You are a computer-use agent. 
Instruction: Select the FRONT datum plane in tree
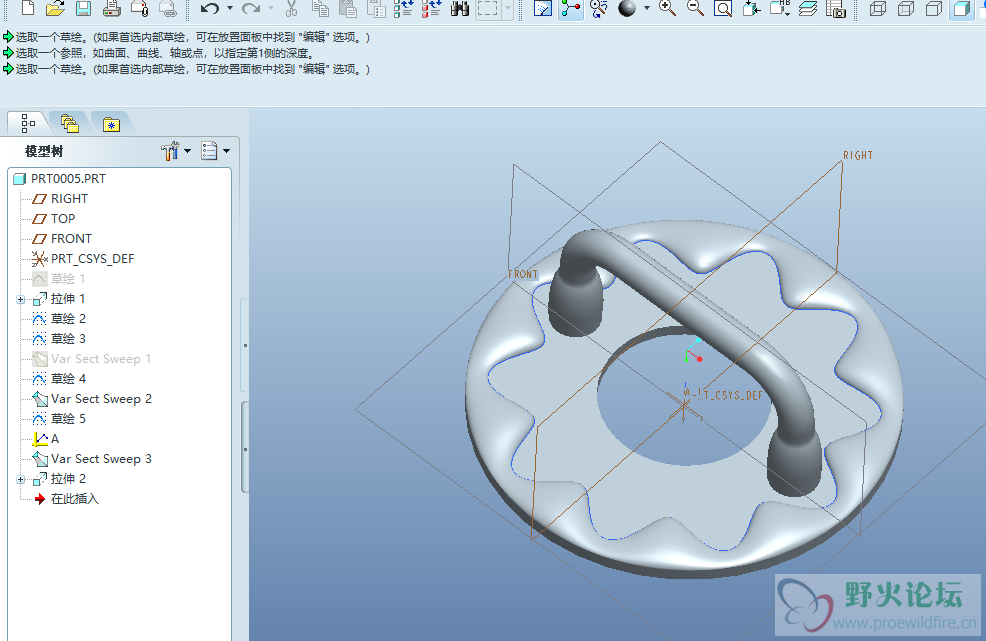tap(62, 239)
